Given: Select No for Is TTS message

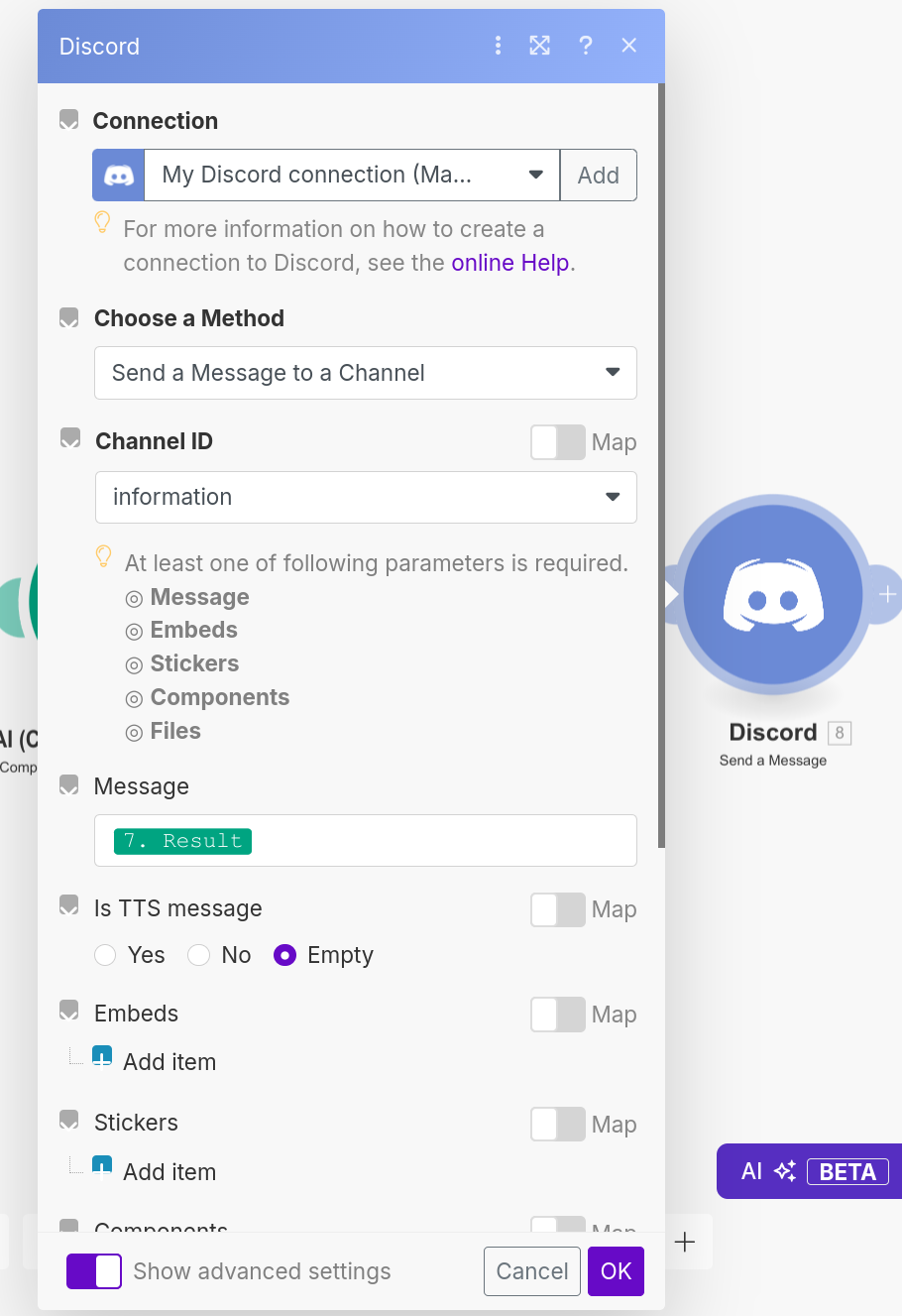Looking at the screenshot, I should coord(198,955).
